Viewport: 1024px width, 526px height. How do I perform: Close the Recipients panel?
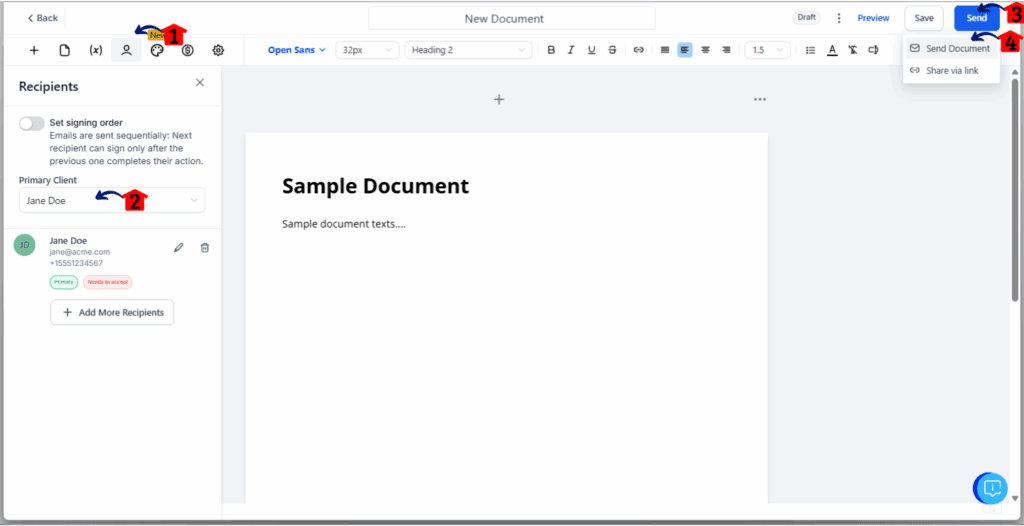[200, 82]
